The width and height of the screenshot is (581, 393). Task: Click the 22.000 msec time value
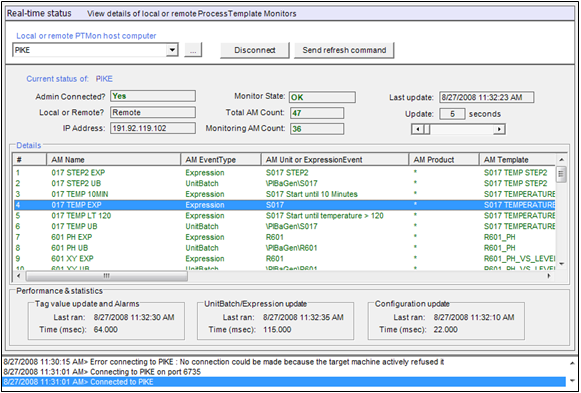[x=446, y=330]
